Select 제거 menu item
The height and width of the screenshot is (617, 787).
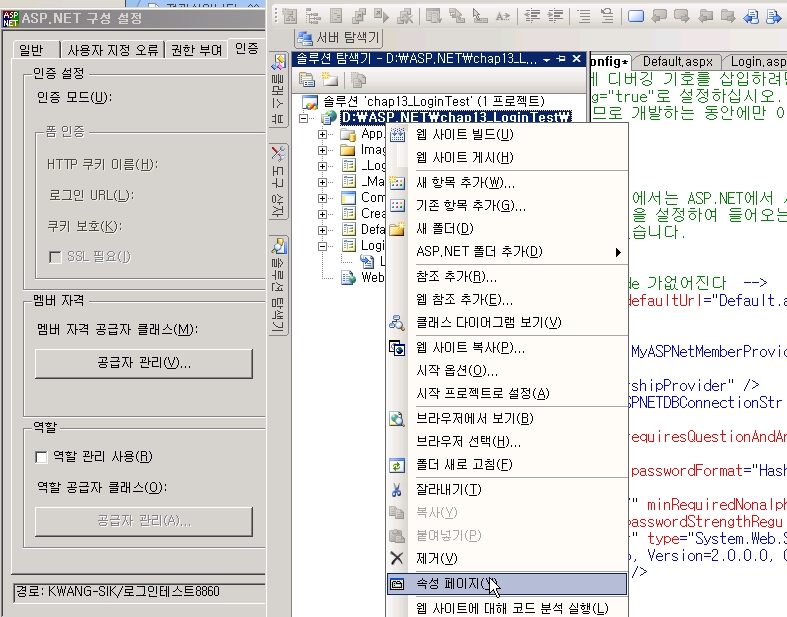(507, 559)
